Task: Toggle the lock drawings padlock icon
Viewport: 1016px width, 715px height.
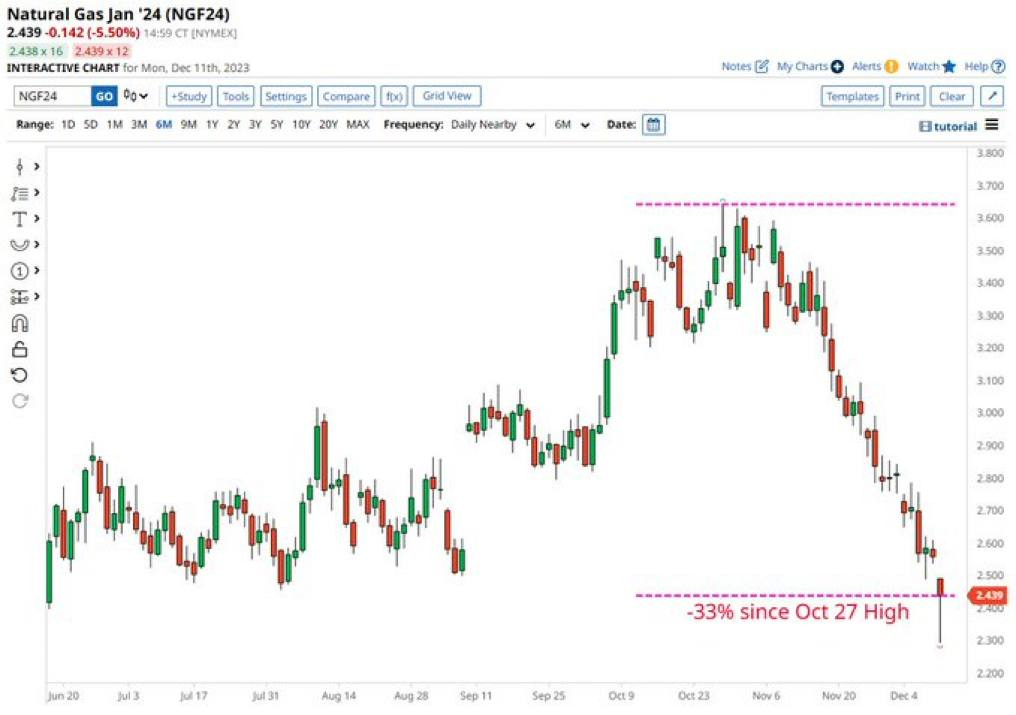Action: pyautogui.click(x=19, y=349)
